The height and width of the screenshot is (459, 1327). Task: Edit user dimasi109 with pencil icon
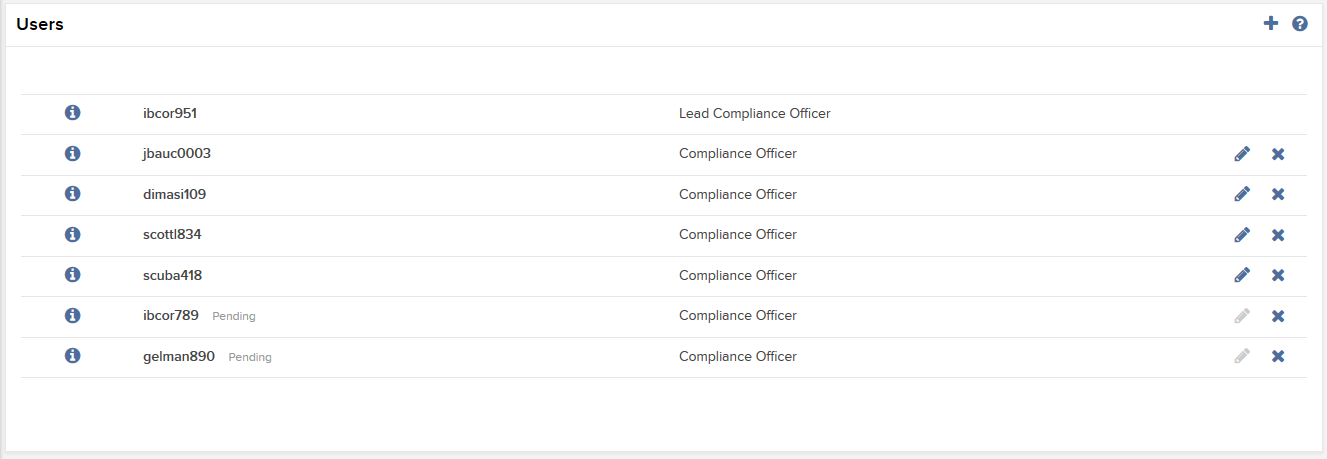tap(1242, 194)
